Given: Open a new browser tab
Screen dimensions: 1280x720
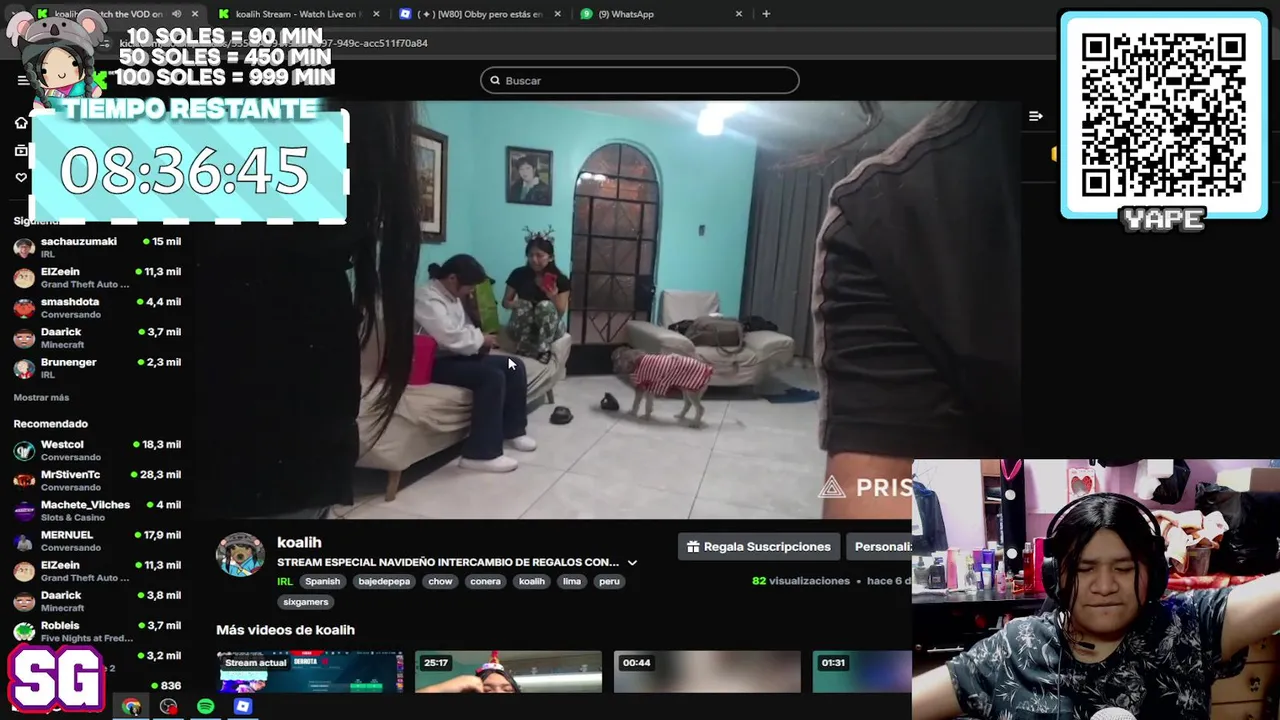Looking at the screenshot, I should [766, 14].
